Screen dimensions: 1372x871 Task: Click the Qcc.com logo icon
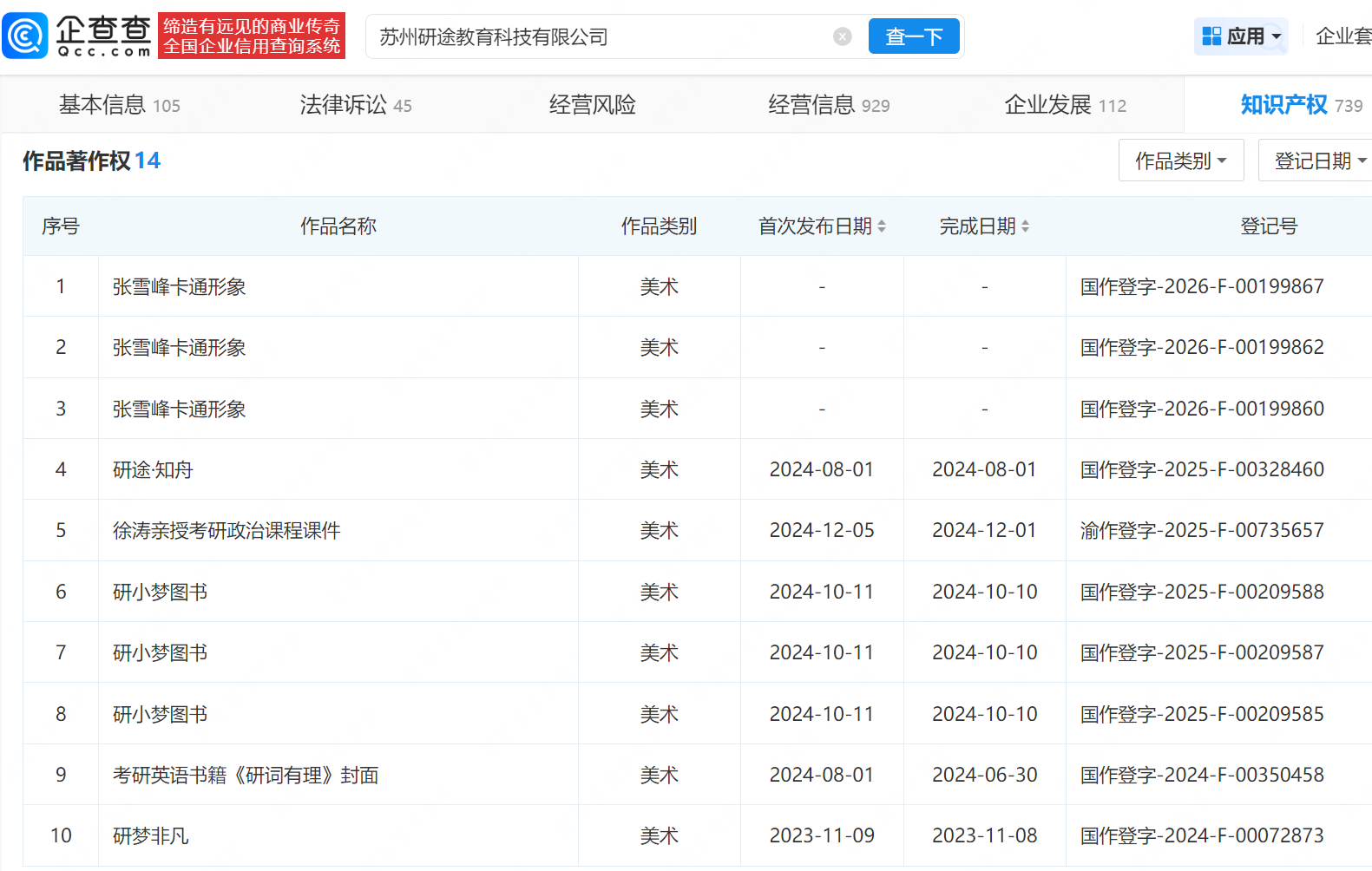[25, 36]
